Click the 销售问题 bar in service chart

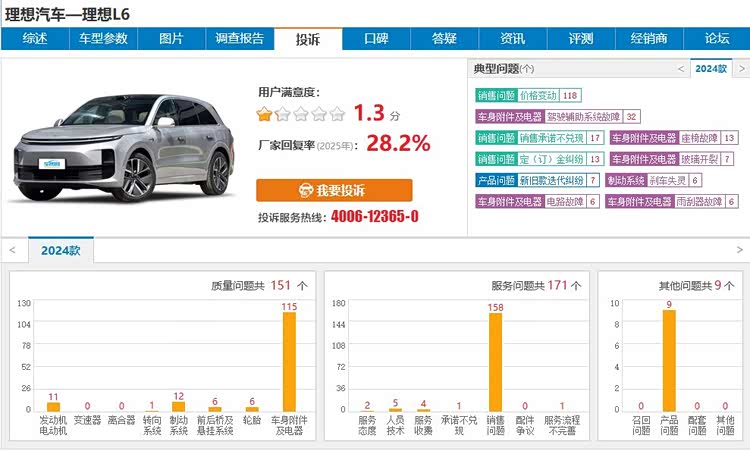point(495,362)
